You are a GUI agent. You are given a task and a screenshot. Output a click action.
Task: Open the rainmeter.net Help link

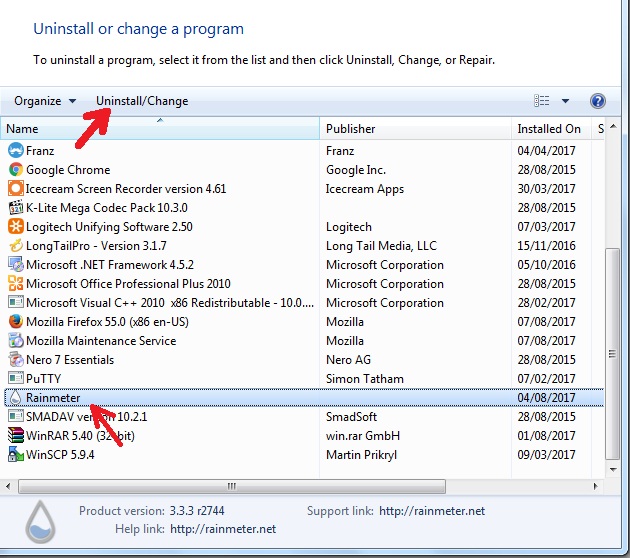coord(223,529)
